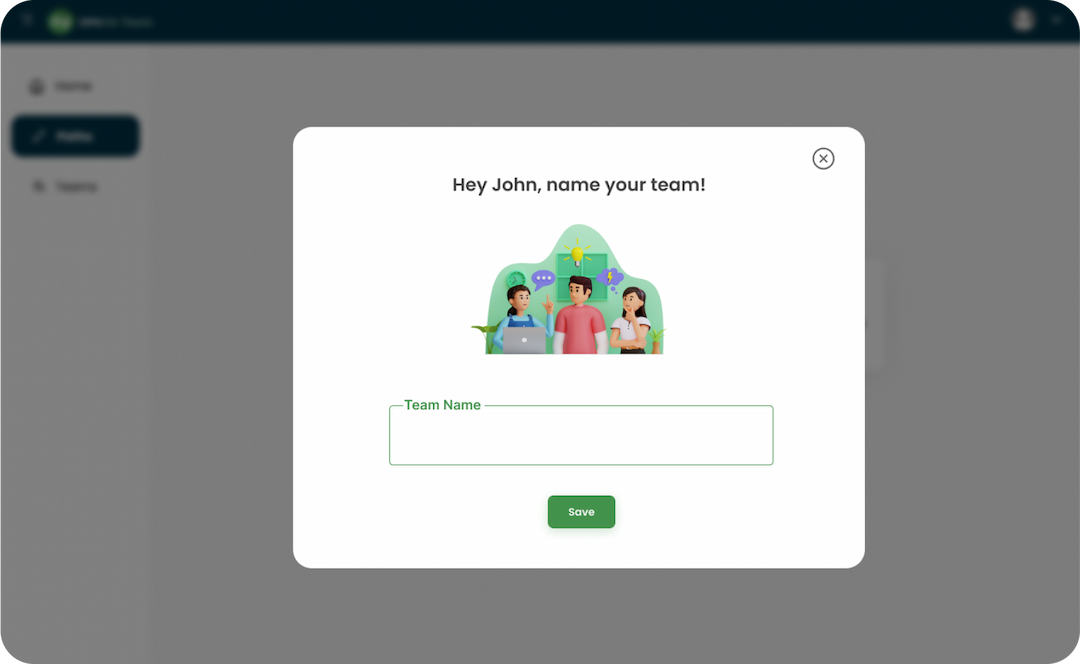Image resolution: width=1080 pixels, height=664 pixels.
Task: Expand the chevron next to the avatar
Action: click(x=1056, y=20)
